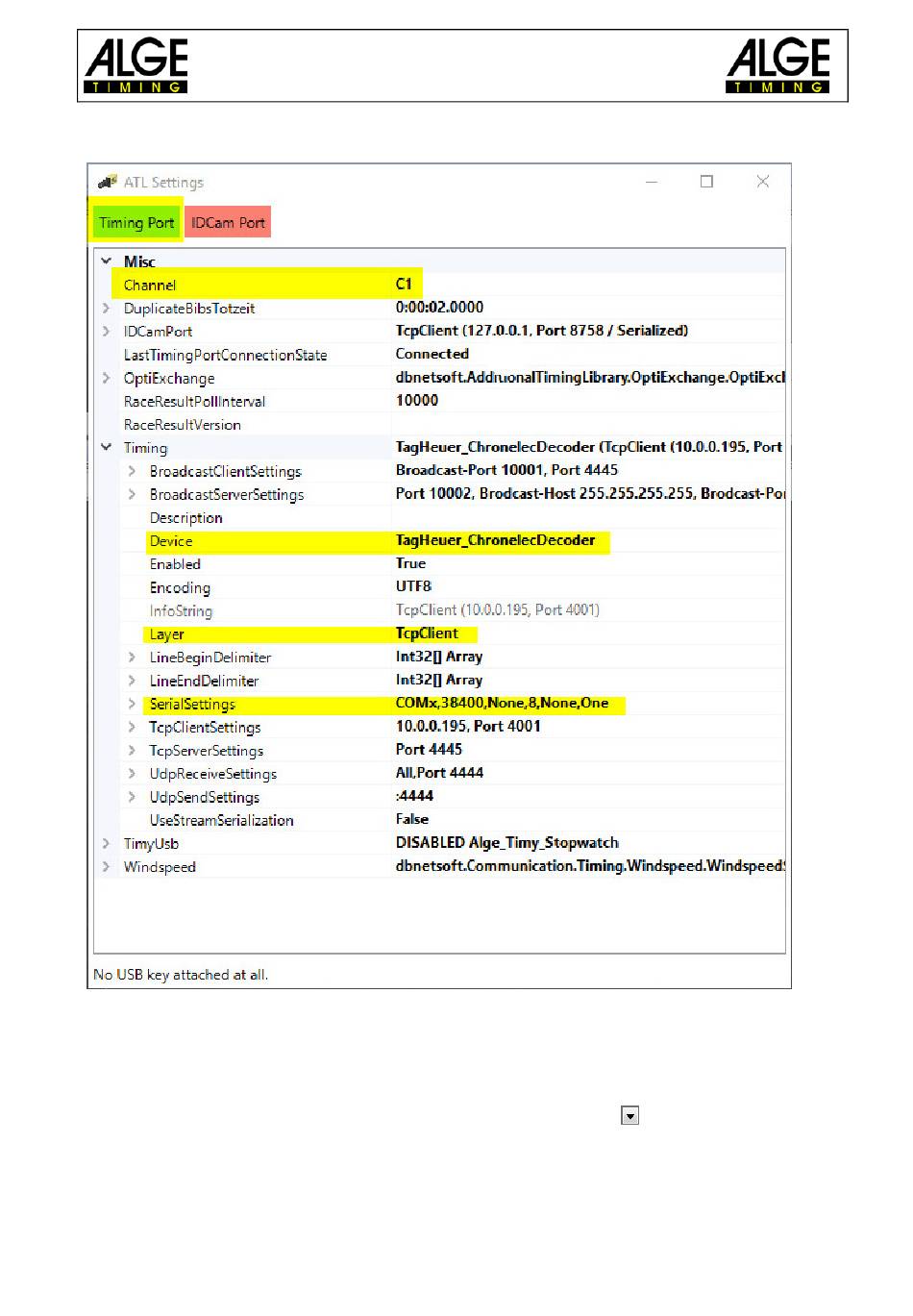Expand LineBeginDelimiter node
The width and height of the screenshot is (913, 1316).
pos(133,658)
